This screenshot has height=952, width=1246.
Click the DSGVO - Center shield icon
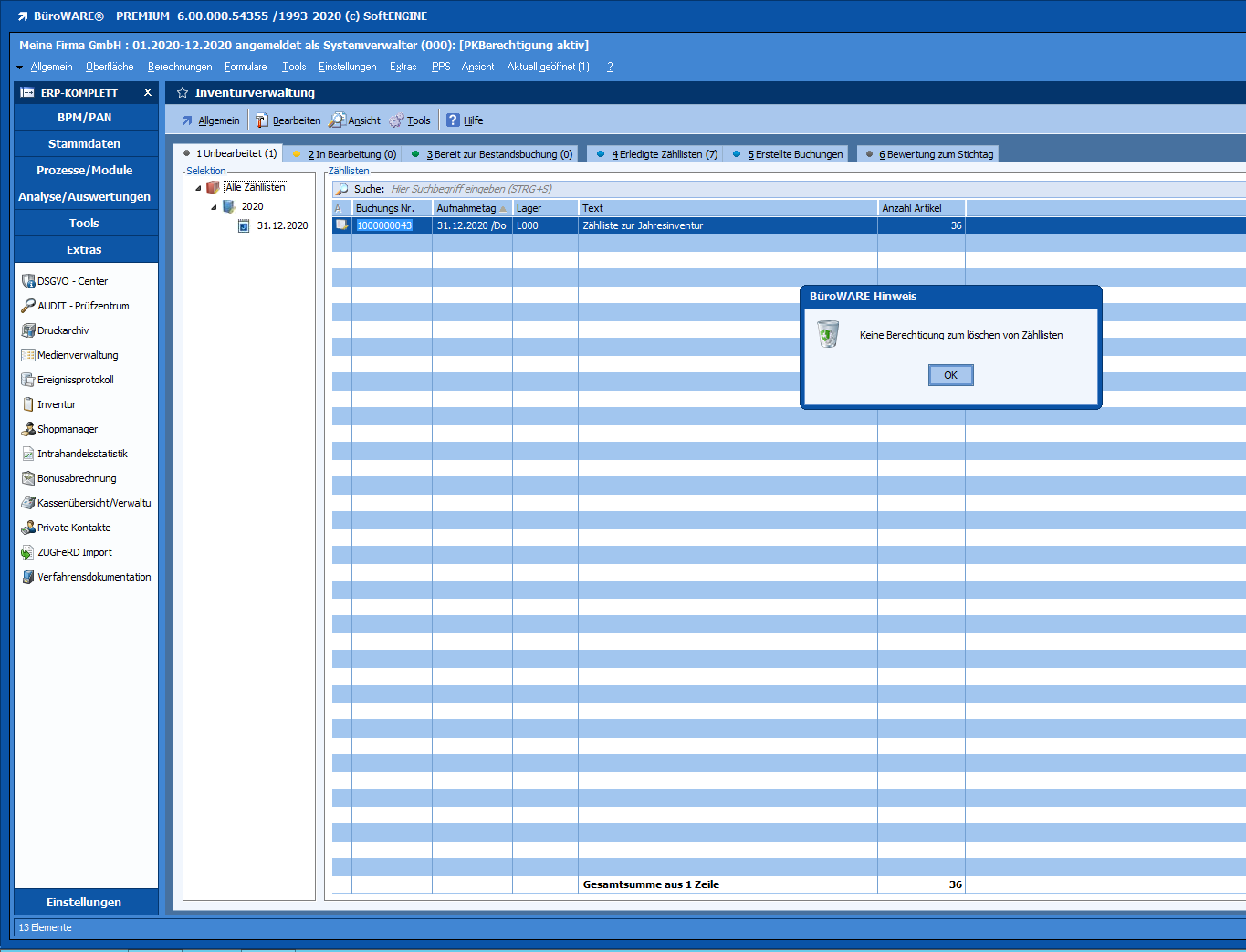tap(28, 281)
